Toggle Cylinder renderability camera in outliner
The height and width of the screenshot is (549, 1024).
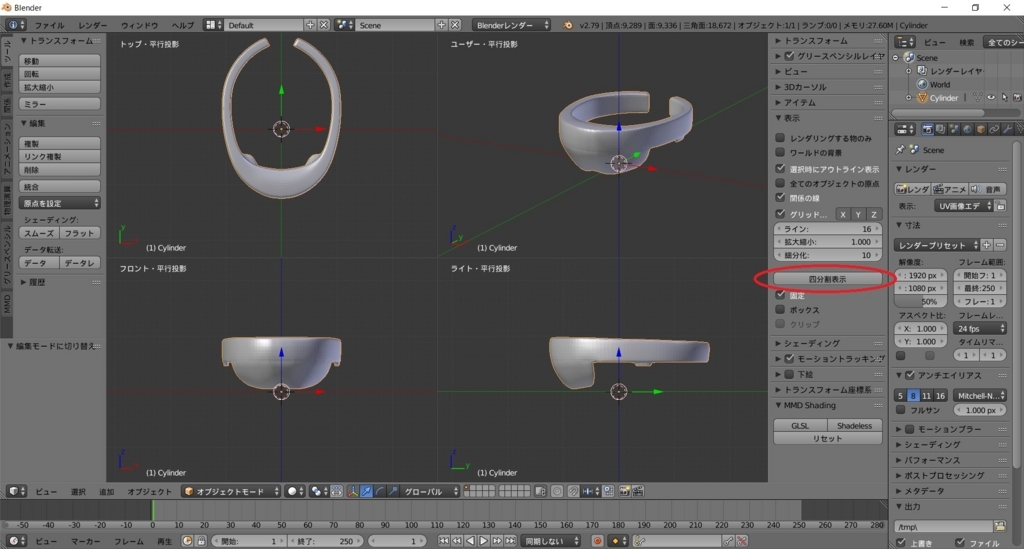[x=1017, y=97]
